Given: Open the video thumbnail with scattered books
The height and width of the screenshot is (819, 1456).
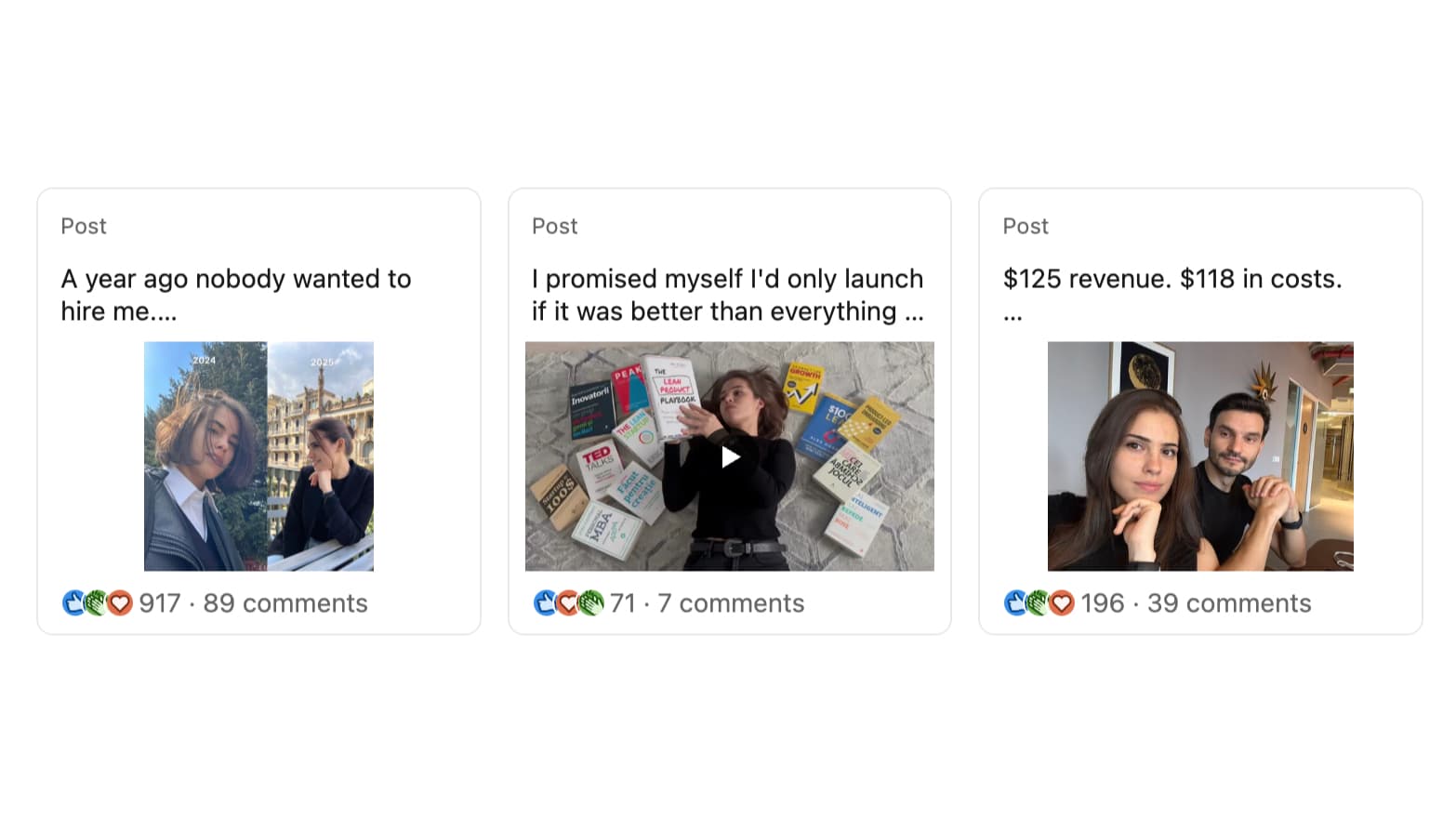Looking at the screenshot, I should click(x=730, y=456).
